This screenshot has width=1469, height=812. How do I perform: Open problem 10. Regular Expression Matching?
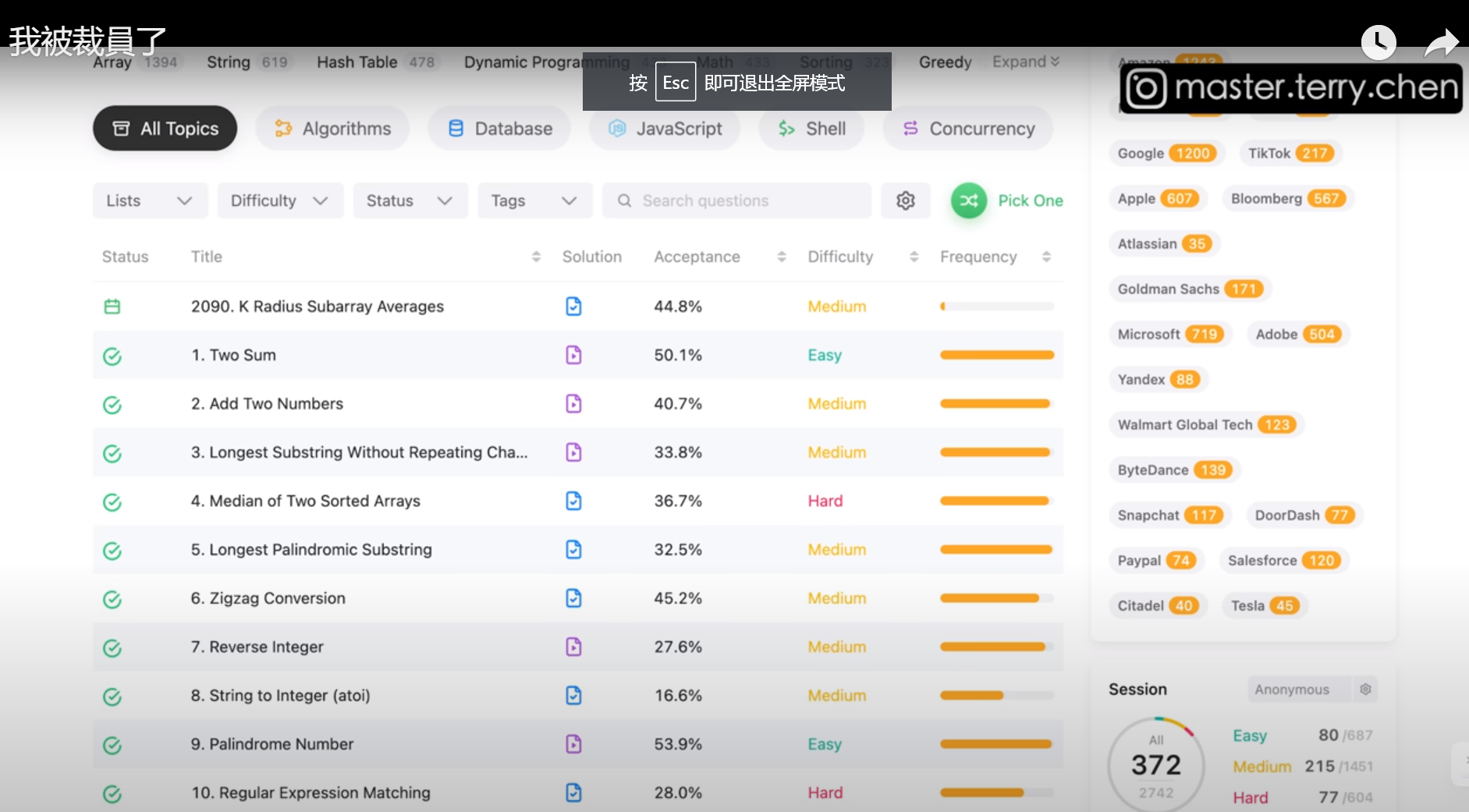(310, 792)
